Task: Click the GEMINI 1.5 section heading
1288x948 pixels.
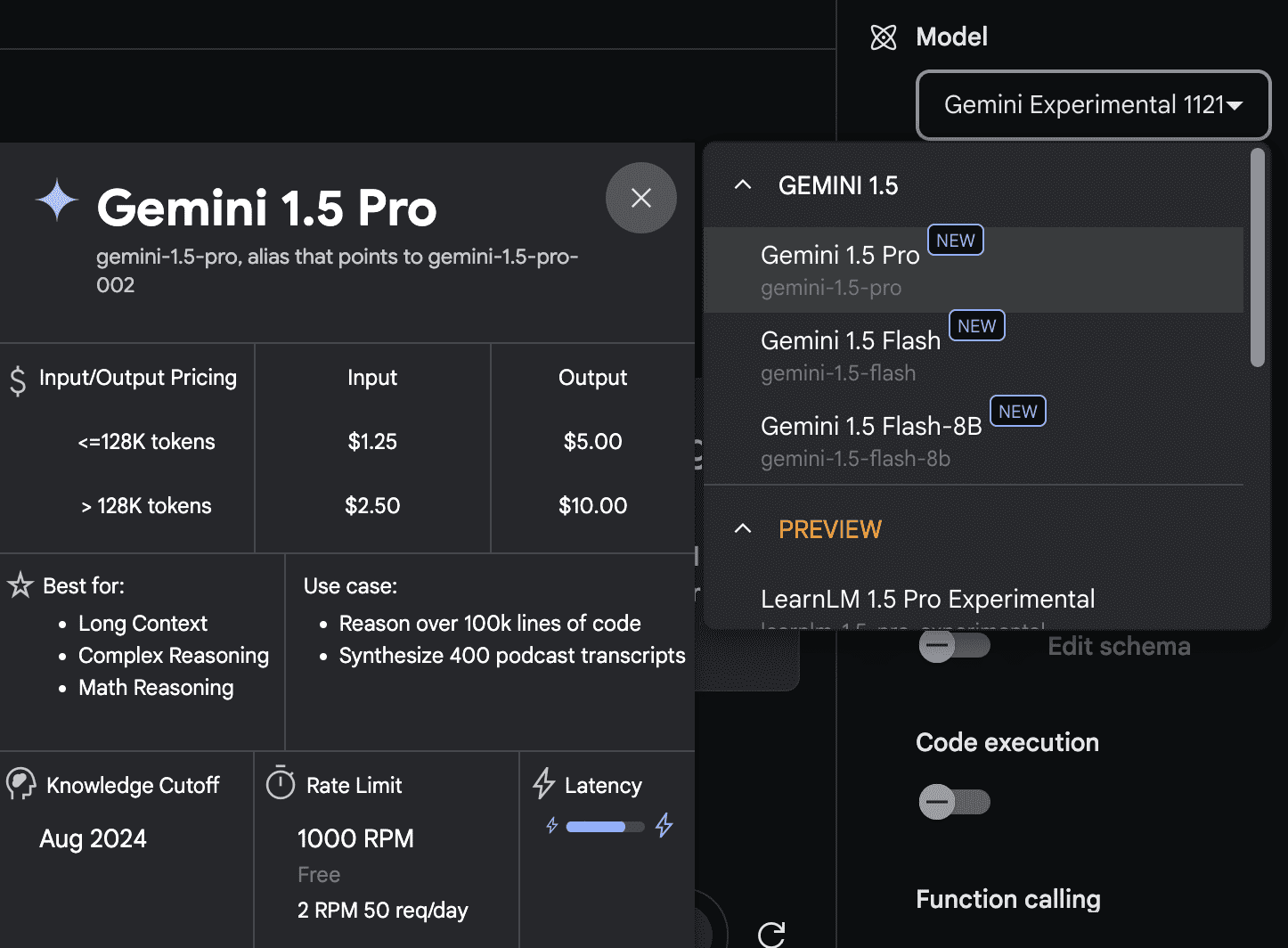Action: 838,185
